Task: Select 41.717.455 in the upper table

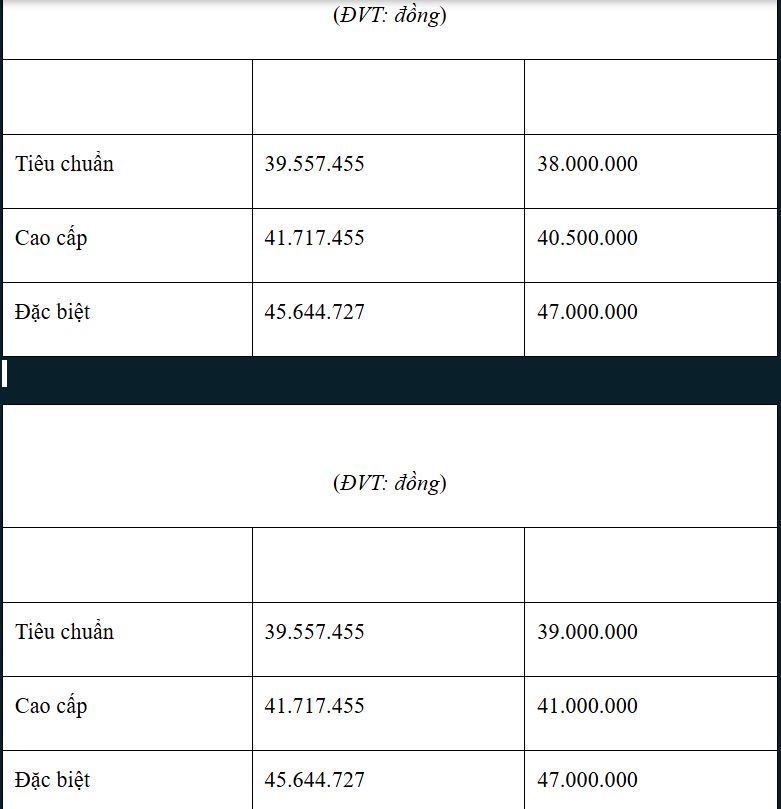Action: (314, 238)
